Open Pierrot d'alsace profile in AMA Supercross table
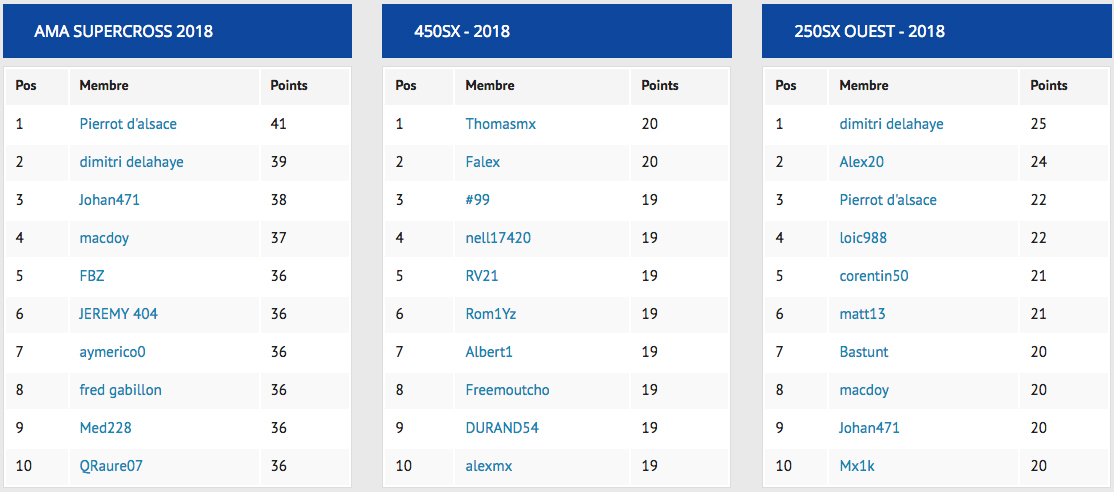 coord(128,124)
